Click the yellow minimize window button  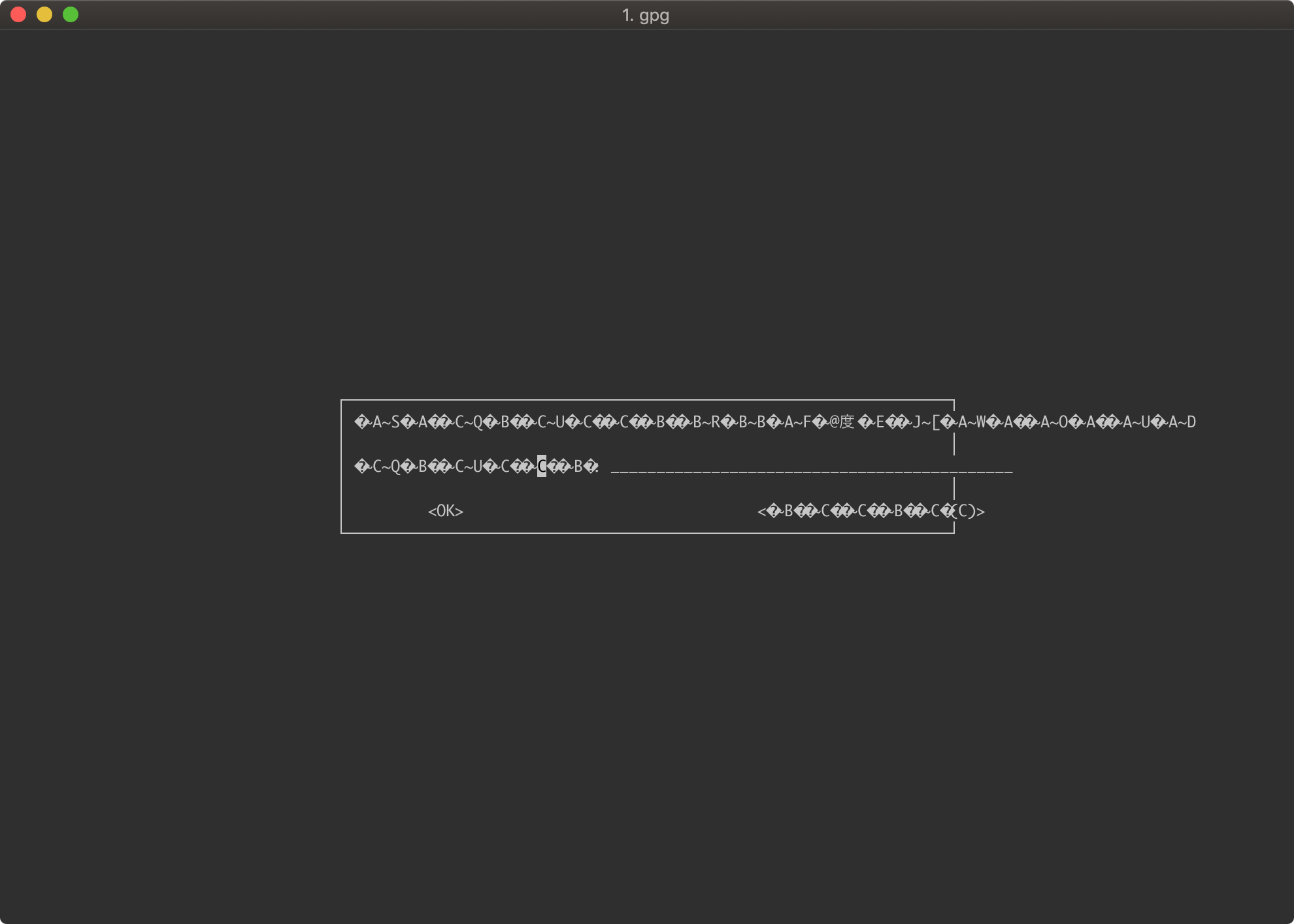click(44, 14)
